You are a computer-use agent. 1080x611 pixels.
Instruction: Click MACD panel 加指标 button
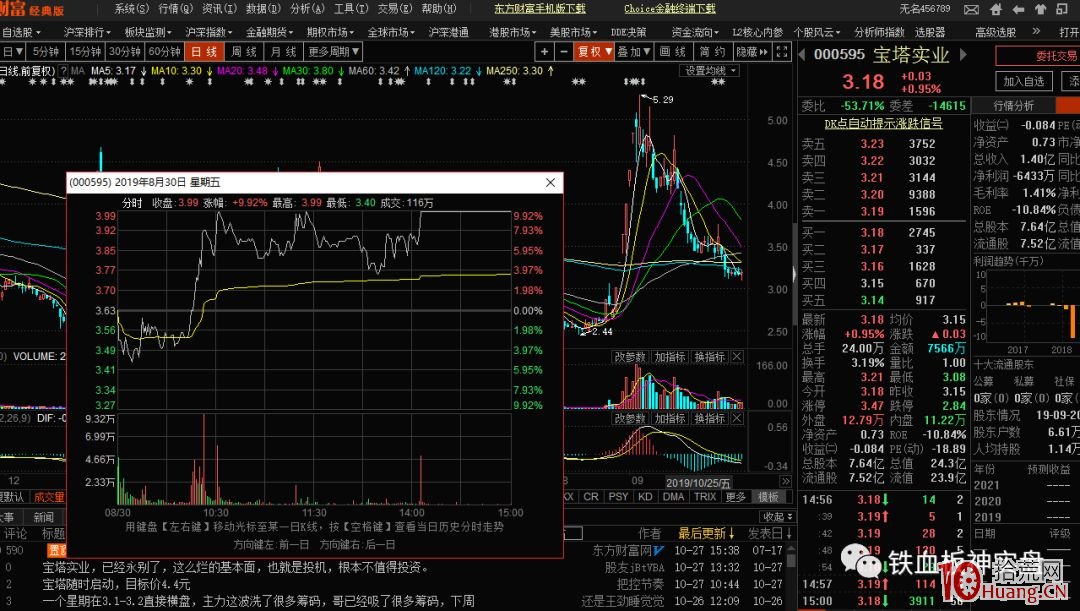(x=669, y=418)
